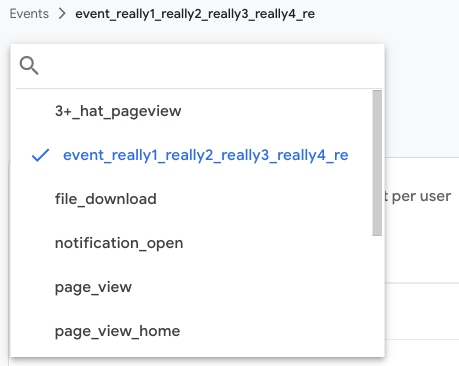
Task: Click the 'per user' text behind the dropdown
Action: pos(421,196)
